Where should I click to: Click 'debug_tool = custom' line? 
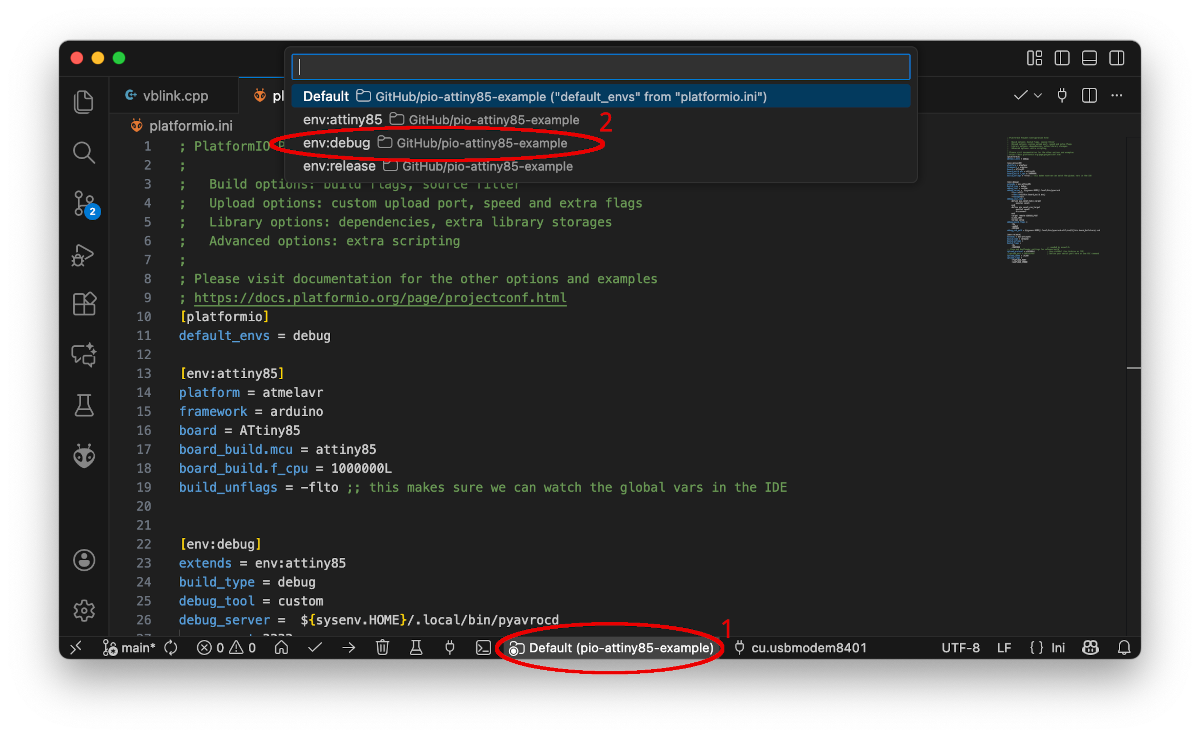pos(251,602)
